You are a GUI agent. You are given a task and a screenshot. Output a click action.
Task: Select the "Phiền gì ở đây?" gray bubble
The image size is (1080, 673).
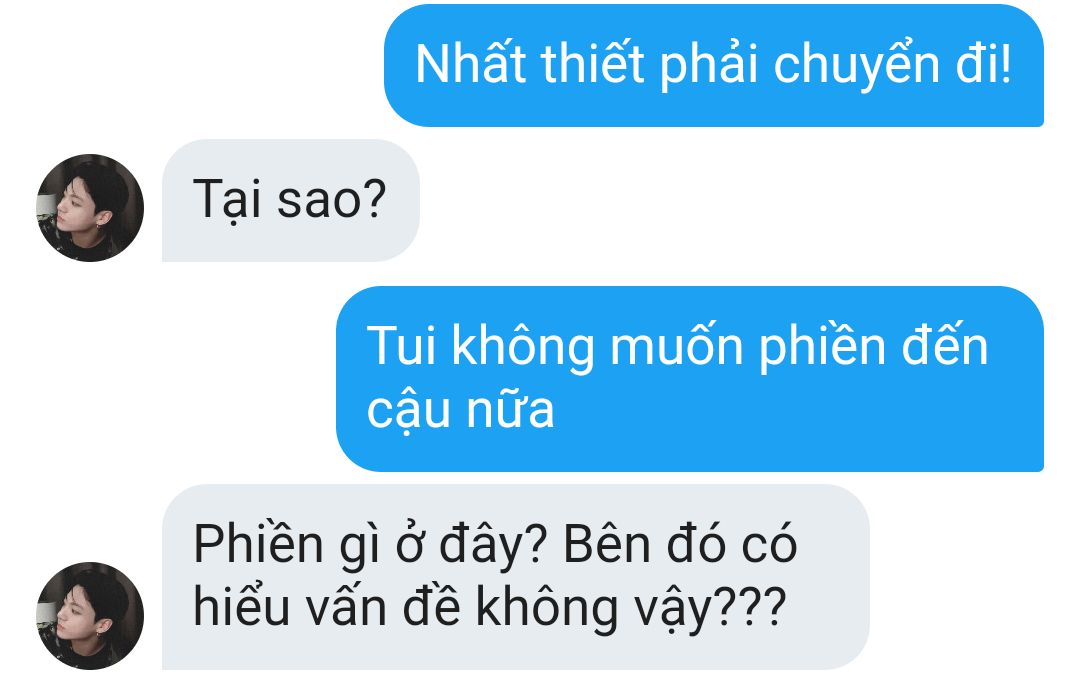516,577
